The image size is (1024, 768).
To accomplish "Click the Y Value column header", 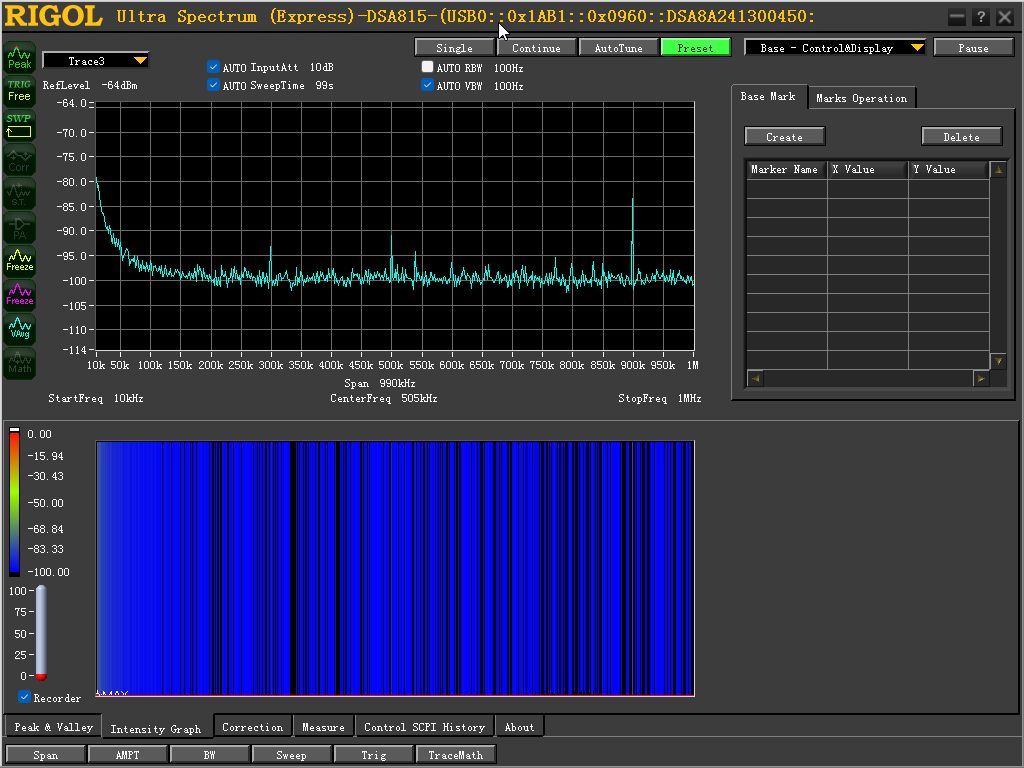I will tap(948, 169).
